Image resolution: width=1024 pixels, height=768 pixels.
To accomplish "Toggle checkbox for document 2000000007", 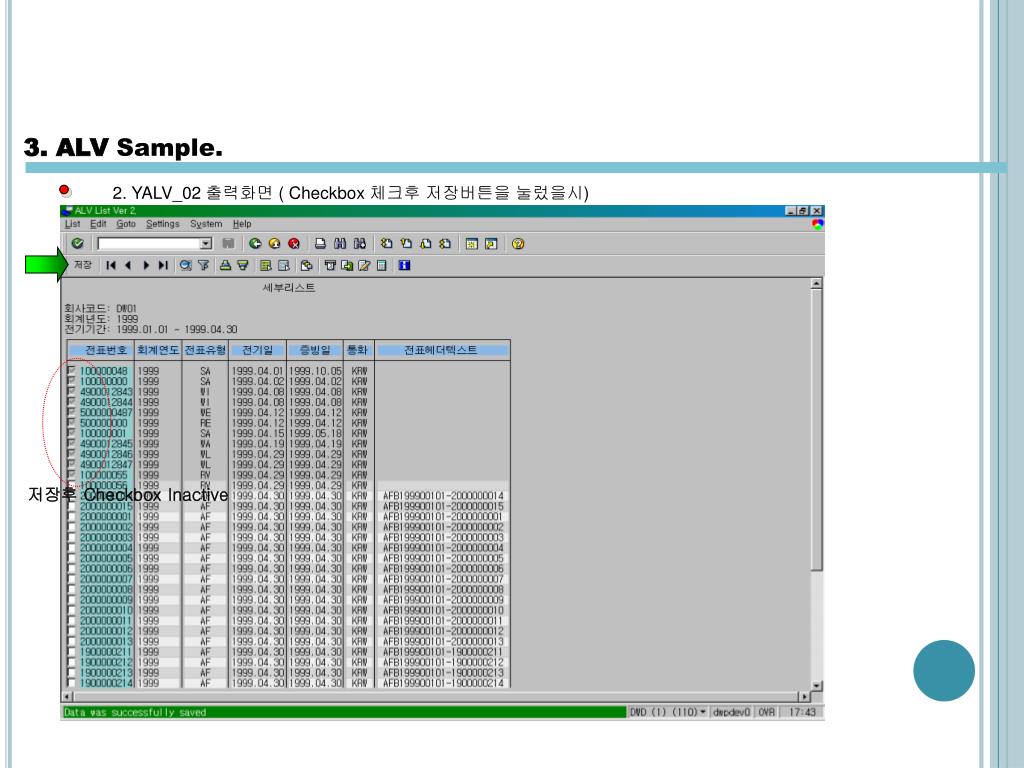I will (71, 579).
